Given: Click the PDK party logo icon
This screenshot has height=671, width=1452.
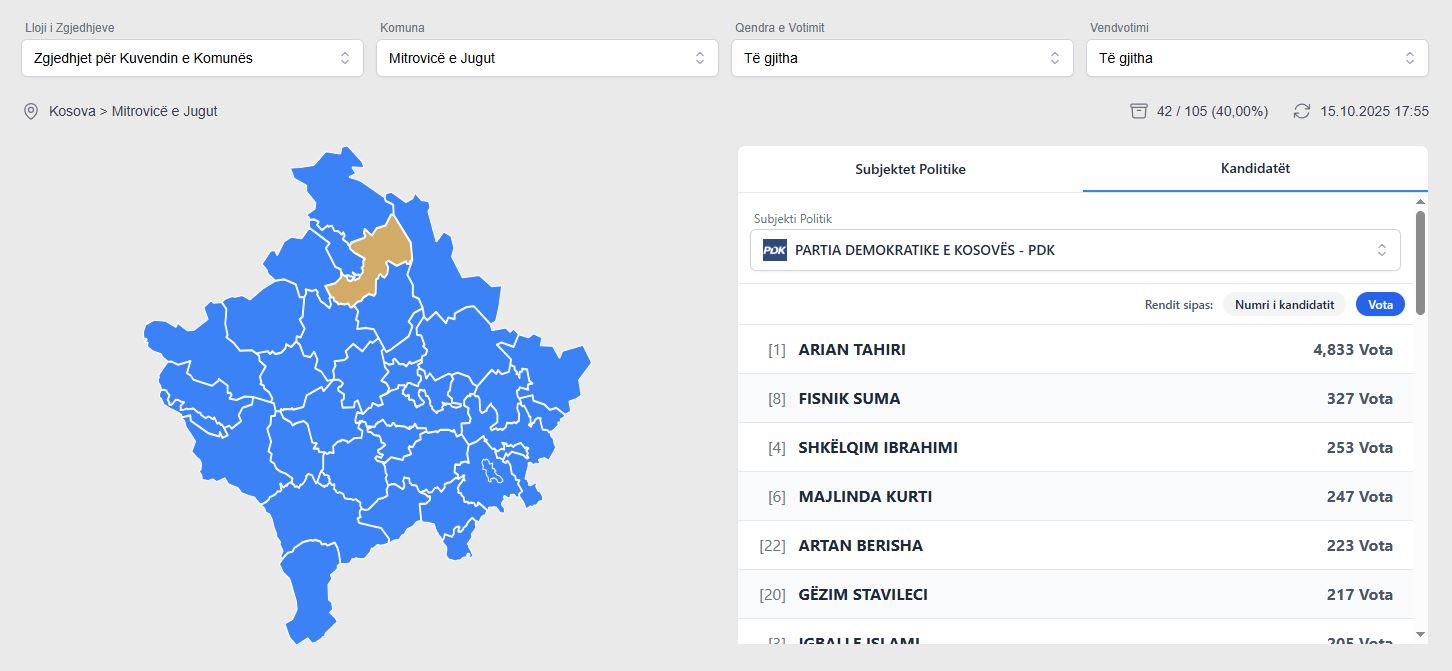Looking at the screenshot, I should 774,250.
